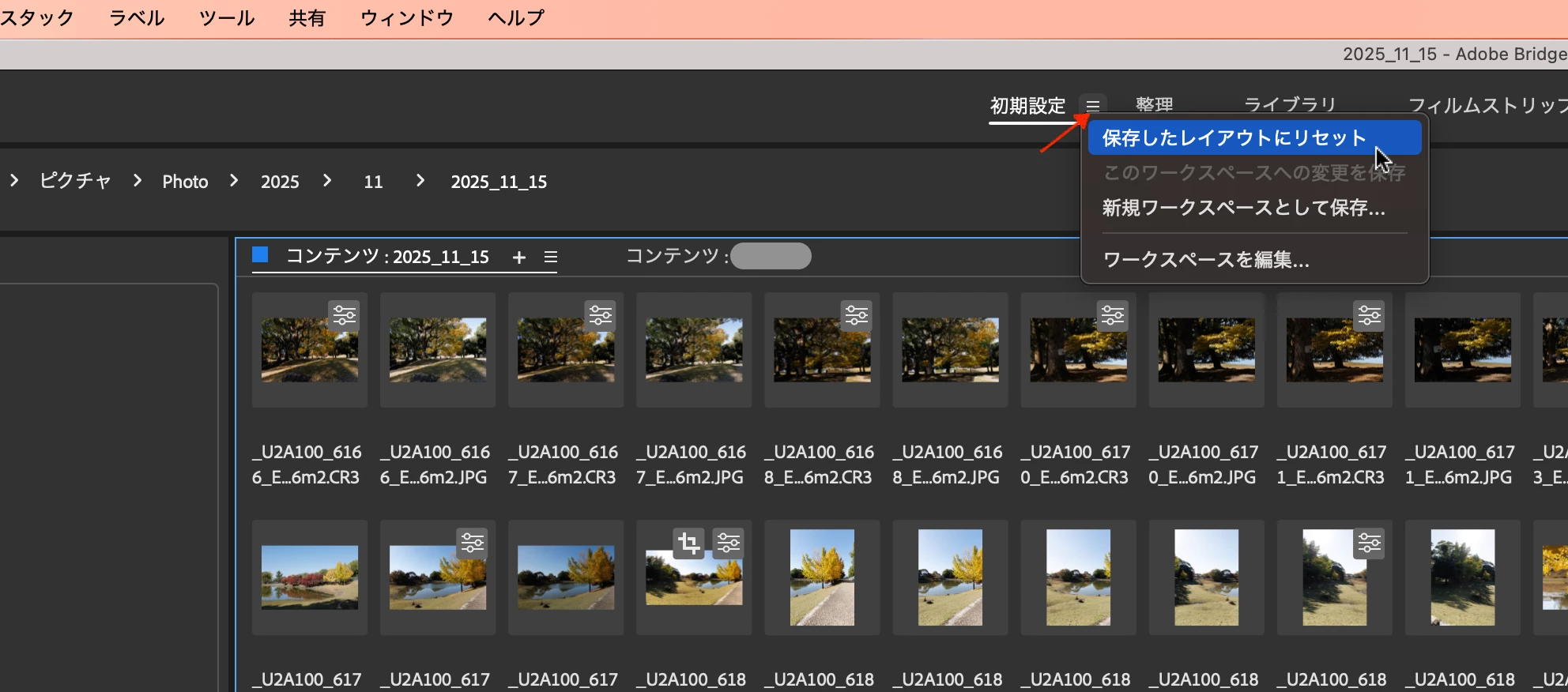Click the blue square content panel icon
Screen dimensions: 1568x692
[x=260, y=254]
